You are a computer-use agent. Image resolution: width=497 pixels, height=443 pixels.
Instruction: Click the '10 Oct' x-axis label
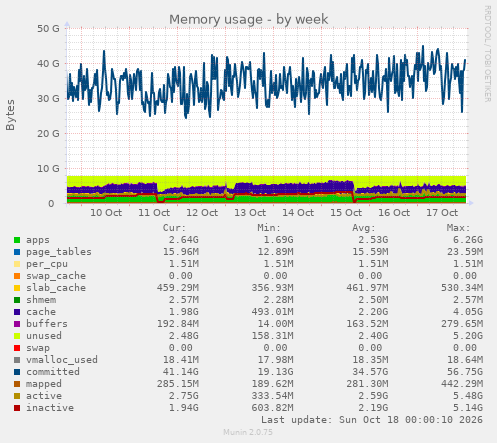tap(106, 213)
